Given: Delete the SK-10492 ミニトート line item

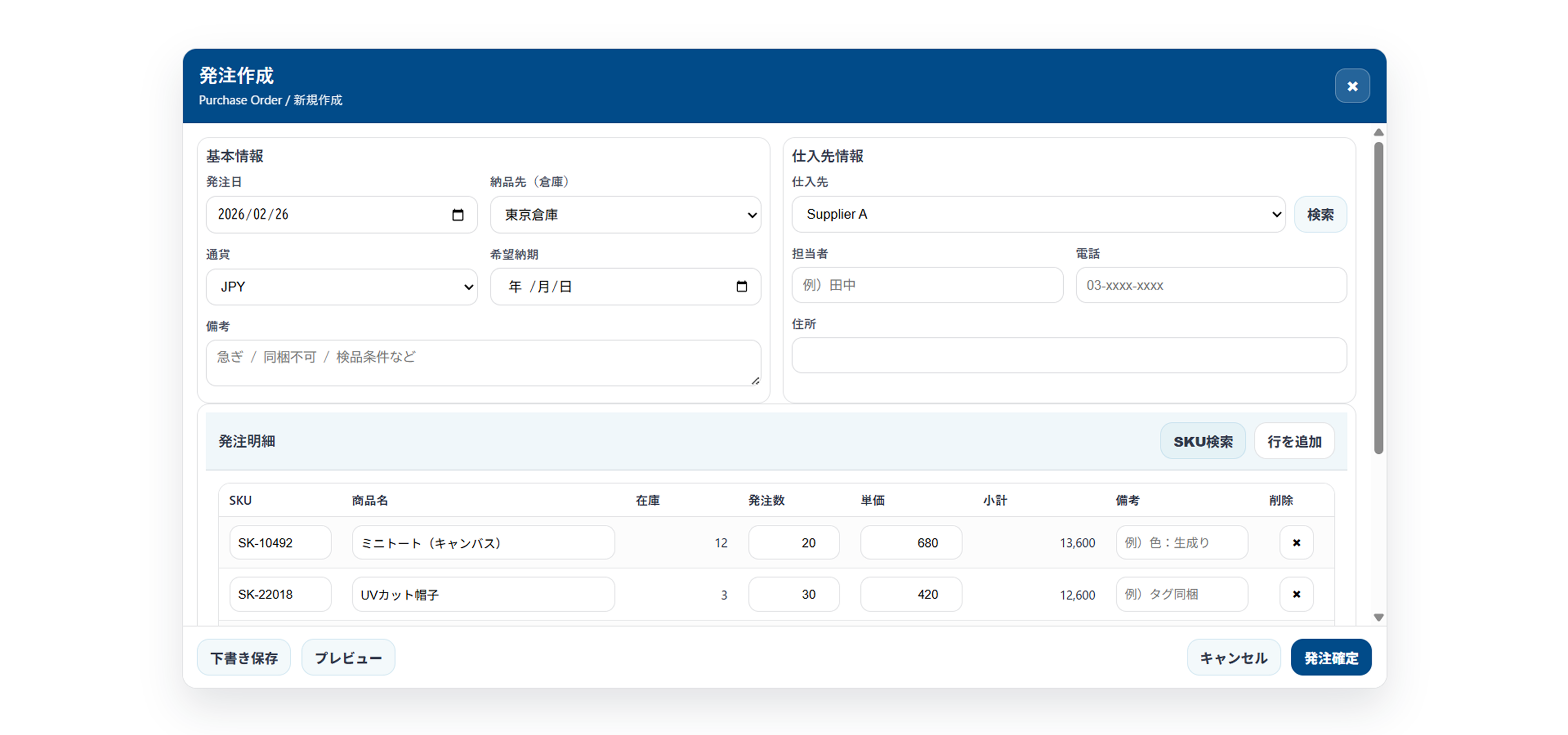Looking at the screenshot, I should (1296, 542).
